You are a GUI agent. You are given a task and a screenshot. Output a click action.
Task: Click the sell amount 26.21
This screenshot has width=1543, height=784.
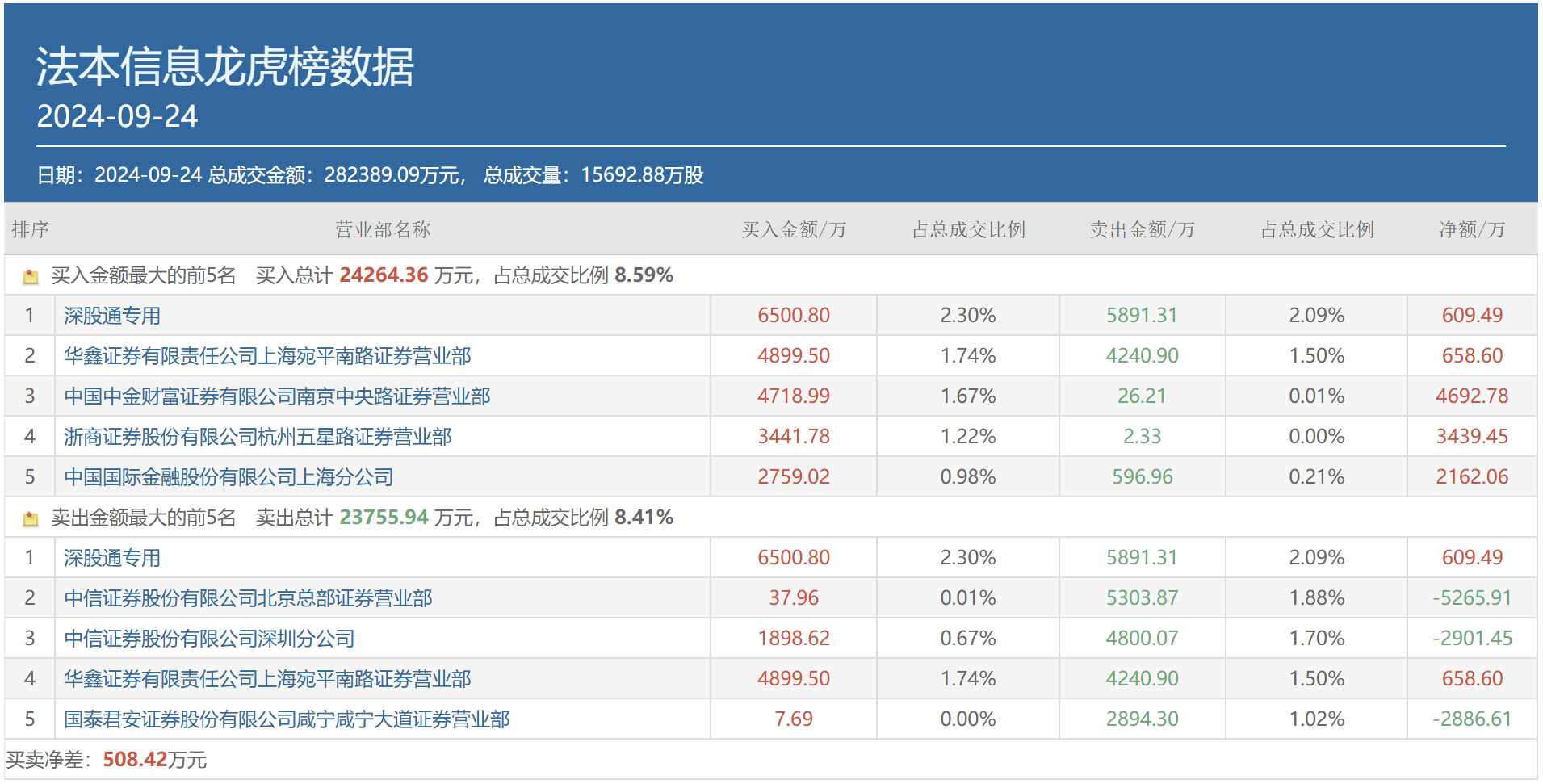1142,396
